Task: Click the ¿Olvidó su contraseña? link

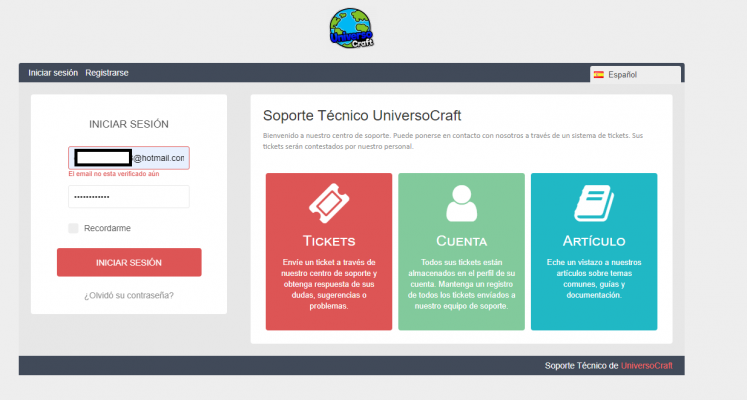Action: click(129, 295)
